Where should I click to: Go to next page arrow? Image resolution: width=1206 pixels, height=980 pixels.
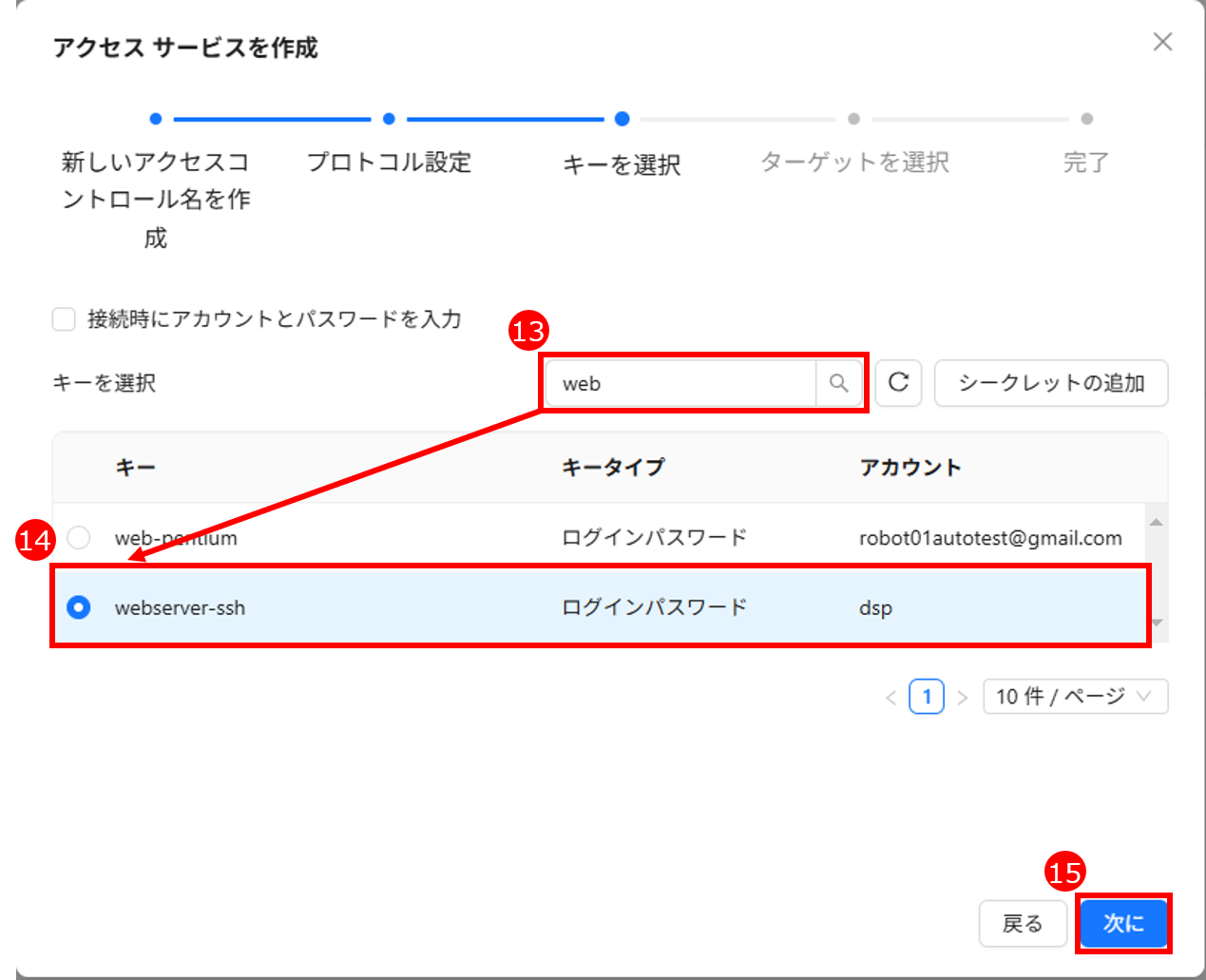tap(963, 697)
